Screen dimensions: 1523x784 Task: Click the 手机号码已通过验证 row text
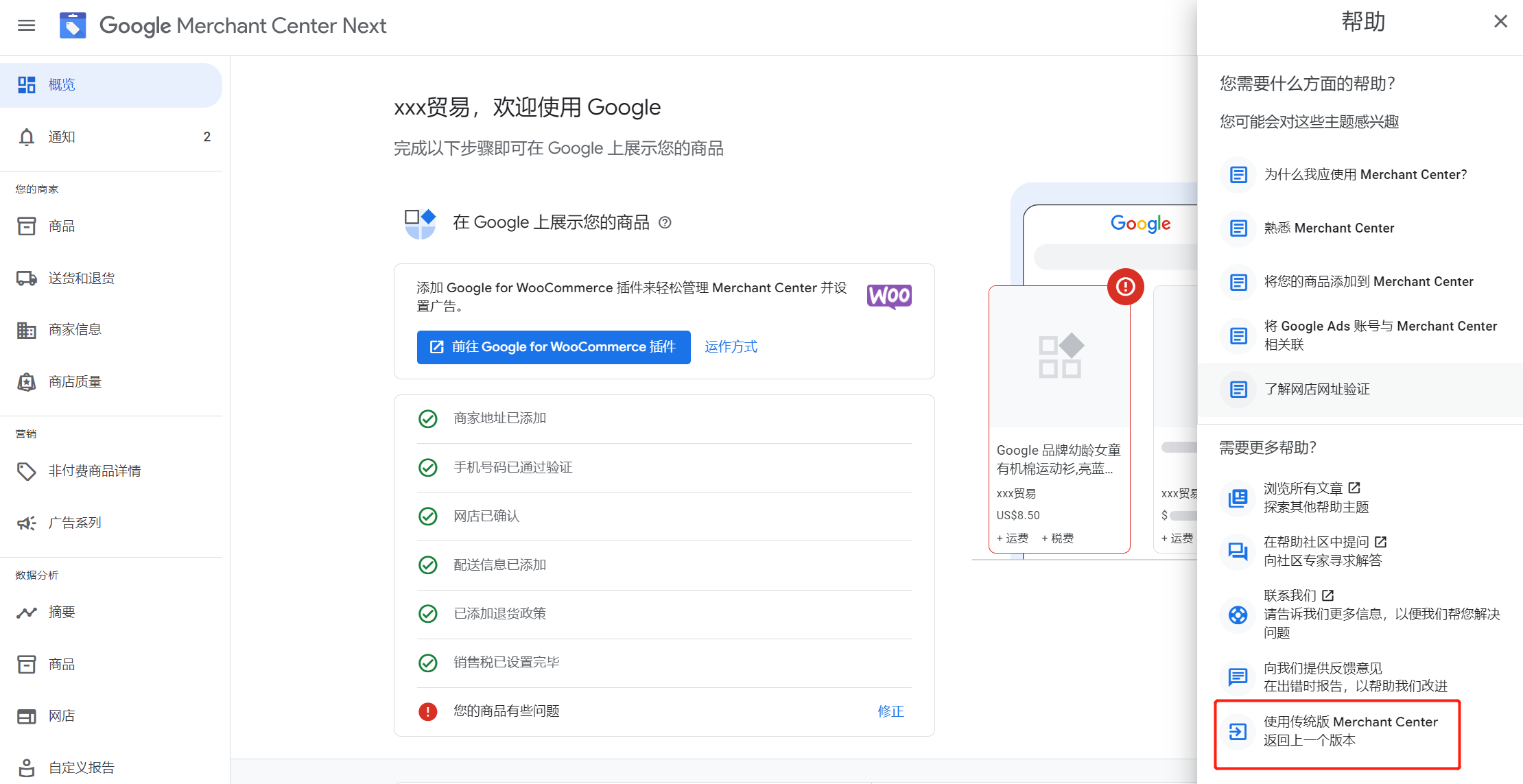(512, 467)
